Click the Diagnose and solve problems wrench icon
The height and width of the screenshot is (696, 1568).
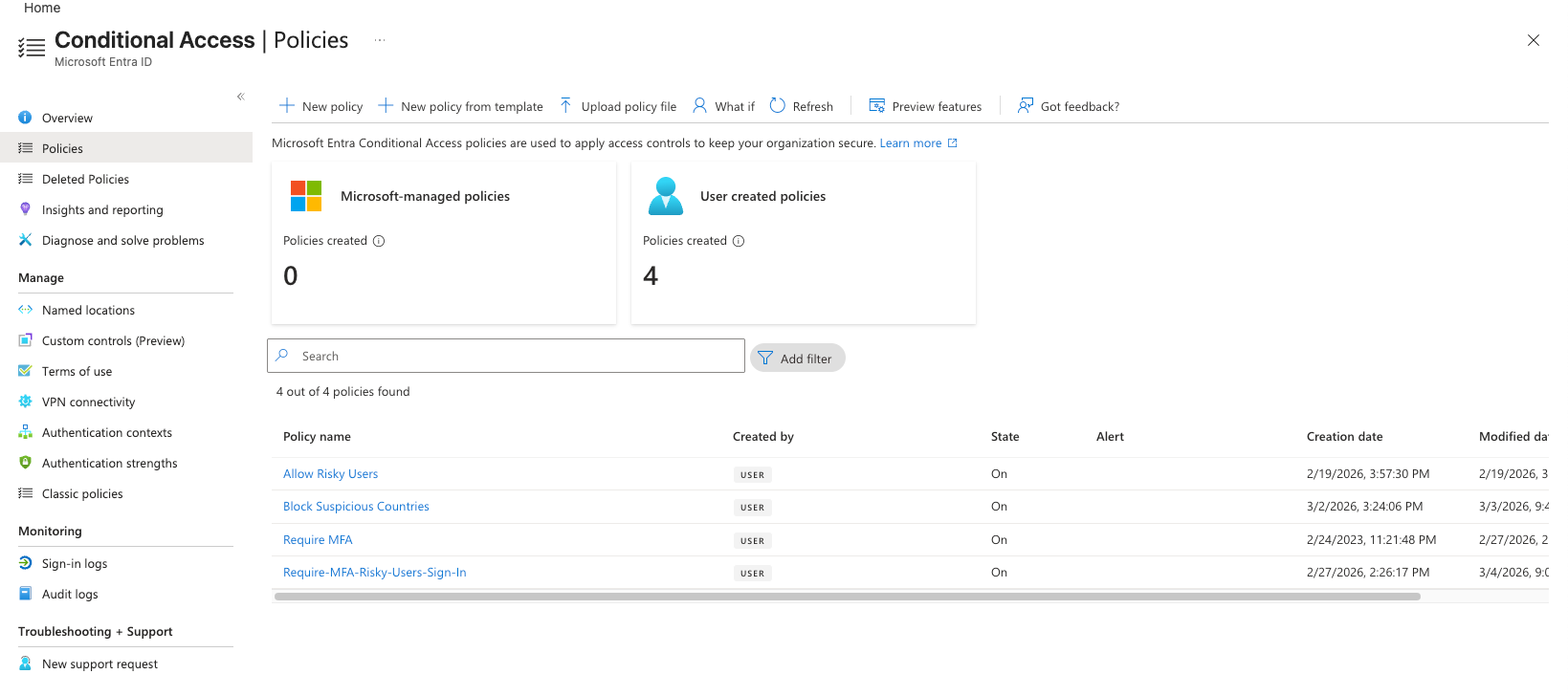[25, 240]
